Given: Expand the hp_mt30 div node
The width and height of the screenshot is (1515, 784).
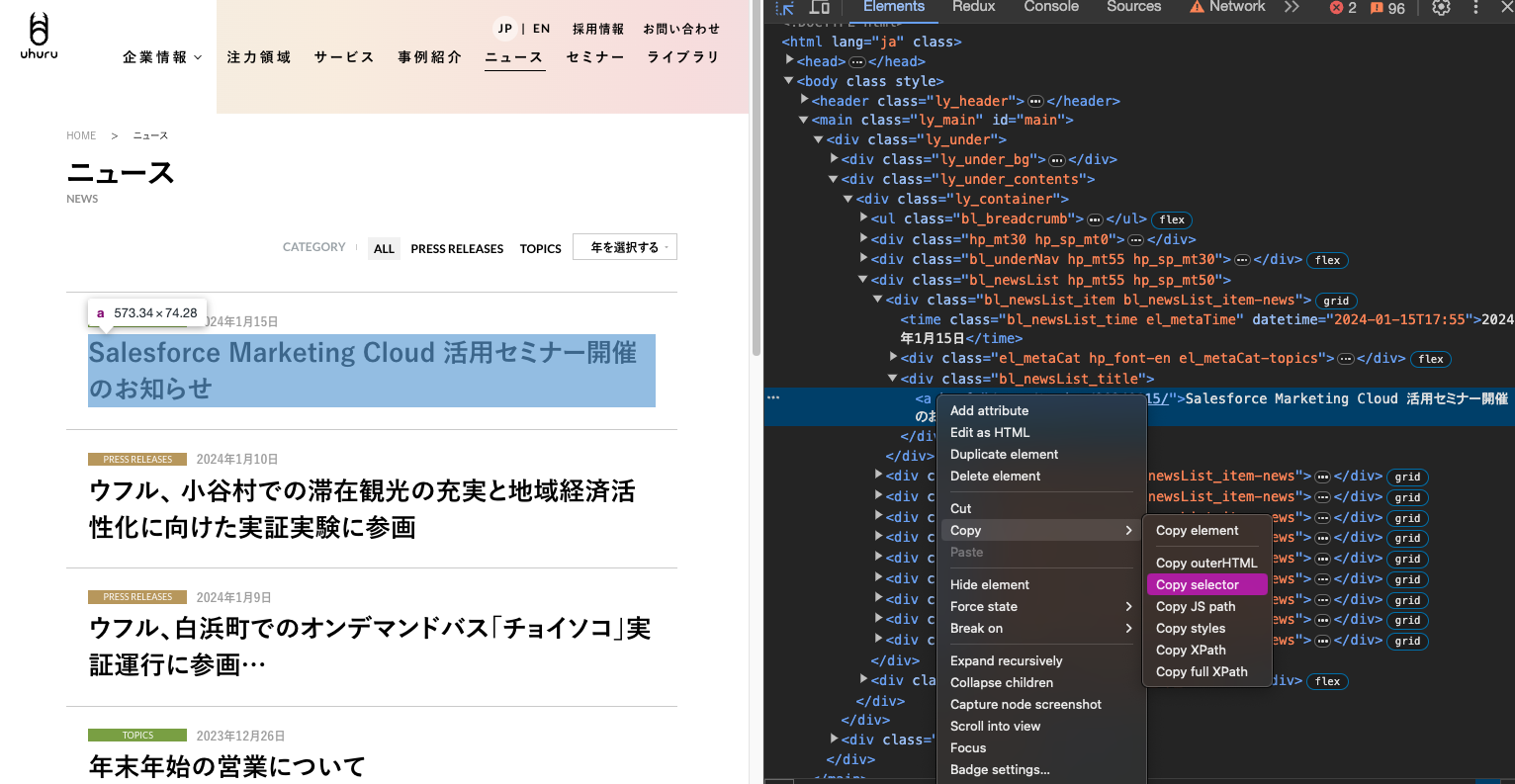Looking at the screenshot, I should click(863, 239).
